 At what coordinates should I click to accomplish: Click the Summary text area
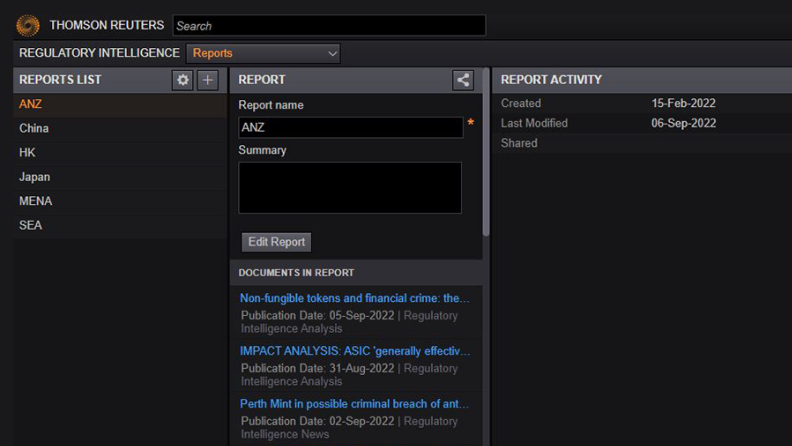pos(350,188)
